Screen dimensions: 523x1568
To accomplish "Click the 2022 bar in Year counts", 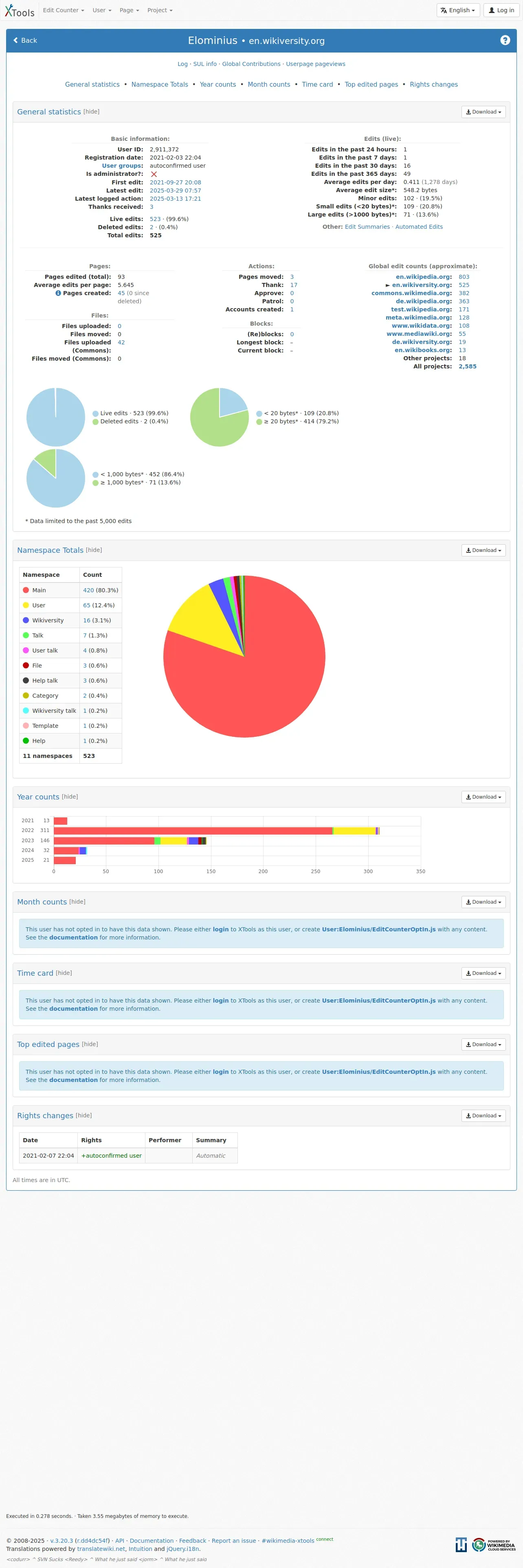I will click(216, 831).
